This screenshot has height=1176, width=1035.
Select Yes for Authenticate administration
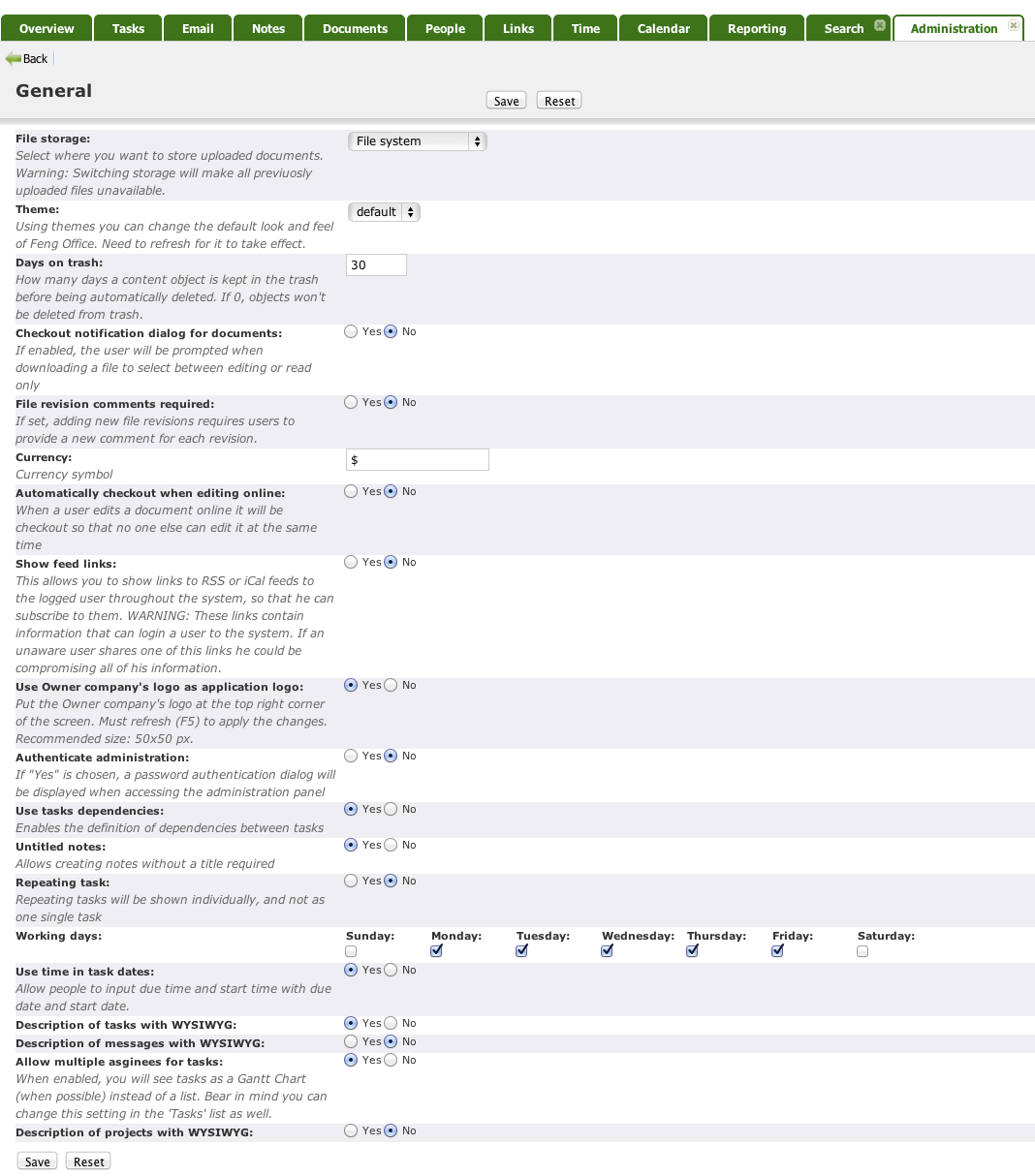351,756
